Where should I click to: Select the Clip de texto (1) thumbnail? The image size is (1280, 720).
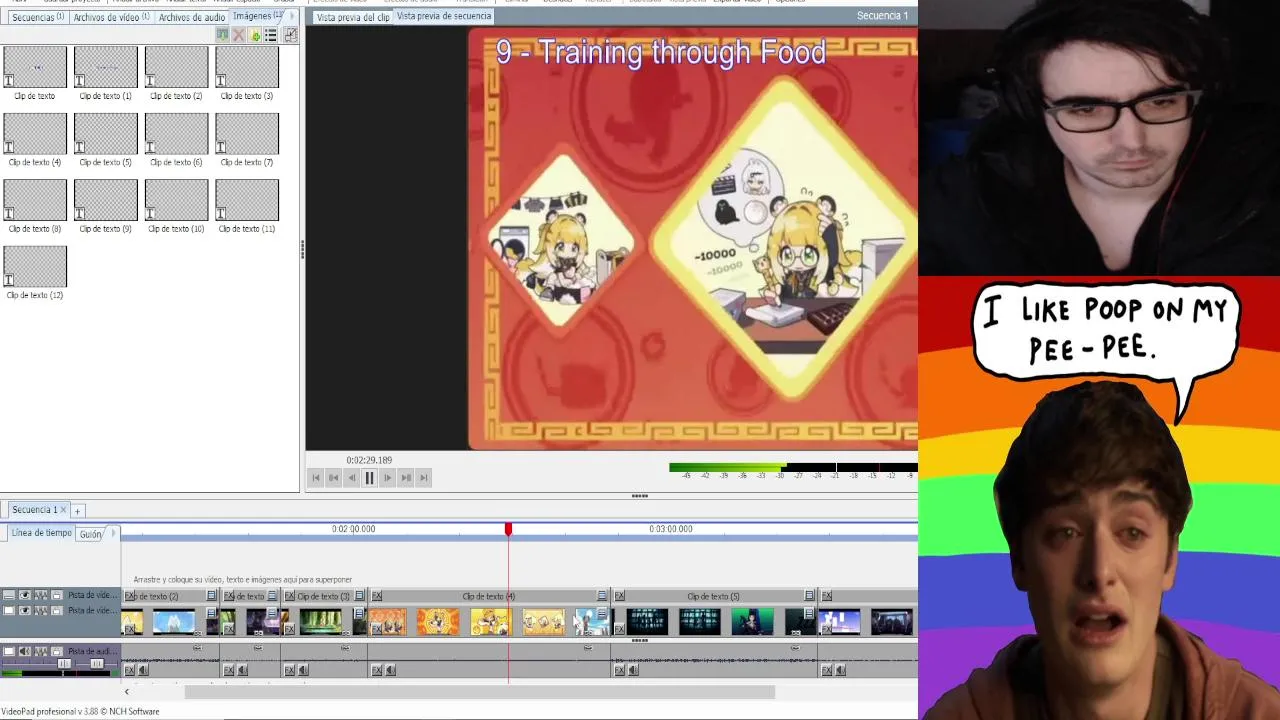tap(105, 67)
